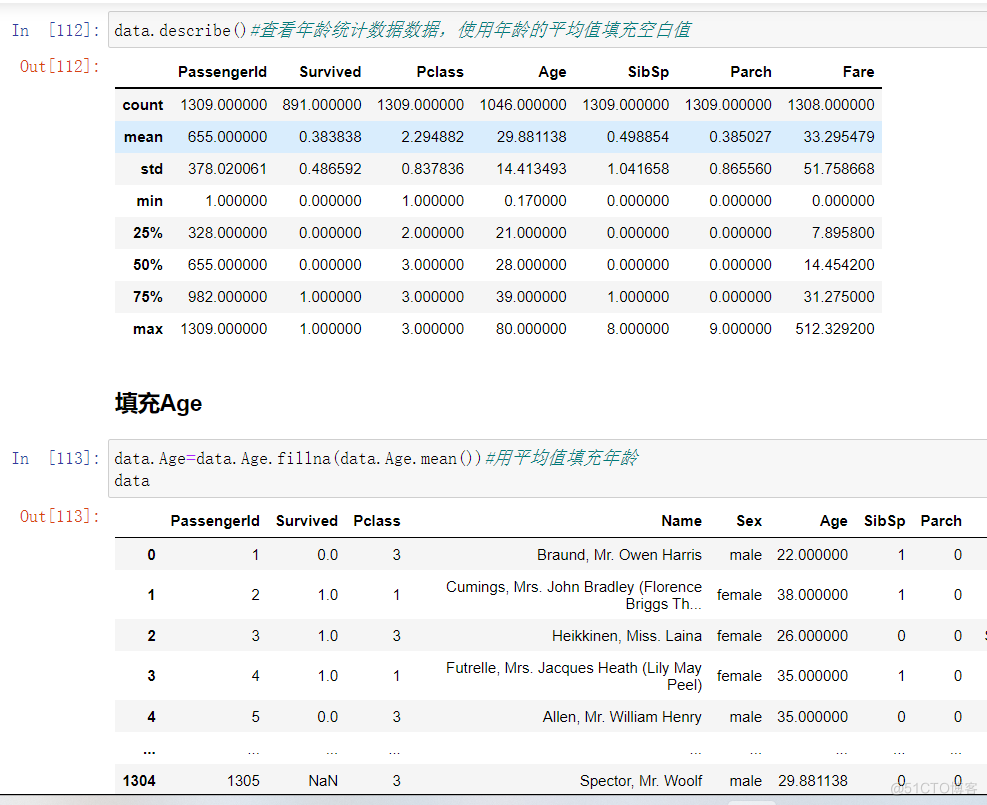This screenshot has width=987, height=805.
Task: Click the Age count value 1046.000000
Action: 523,104
